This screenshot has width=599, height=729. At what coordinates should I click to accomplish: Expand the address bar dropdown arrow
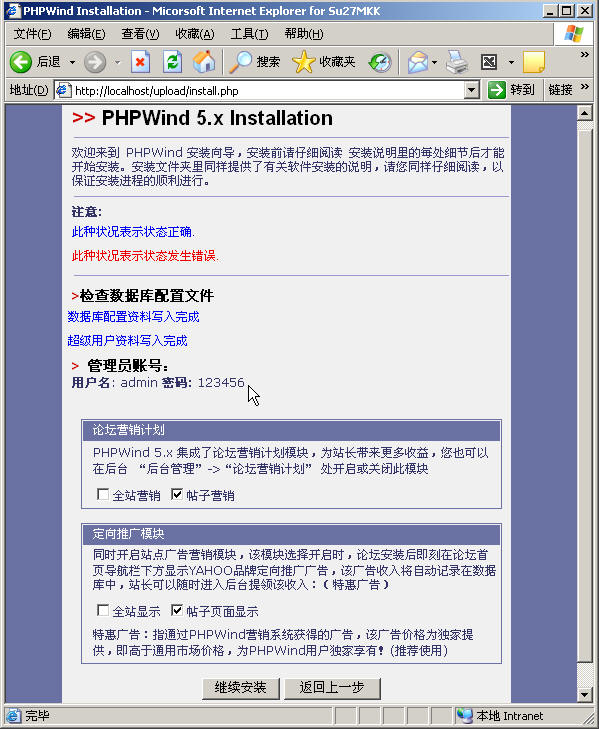point(472,90)
